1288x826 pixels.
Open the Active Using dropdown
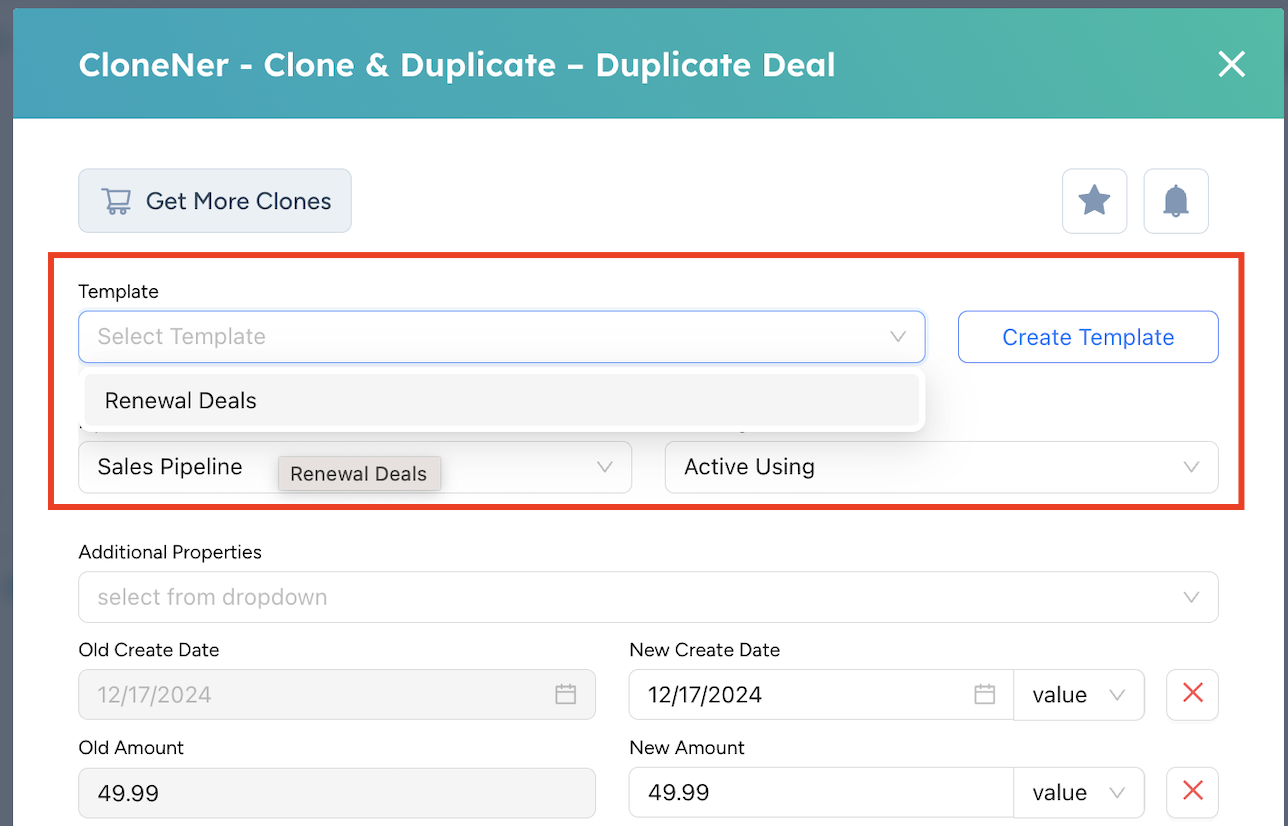pos(1190,467)
